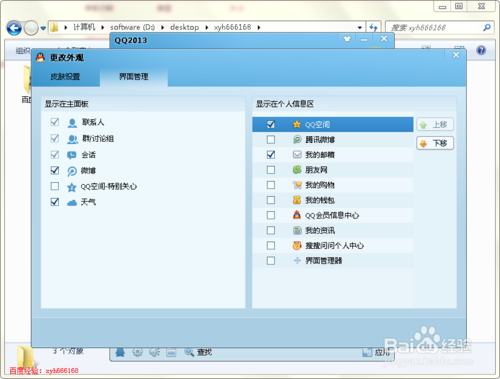Toggle the 会话 checkbox
The image size is (500, 379).
(x=55, y=155)
